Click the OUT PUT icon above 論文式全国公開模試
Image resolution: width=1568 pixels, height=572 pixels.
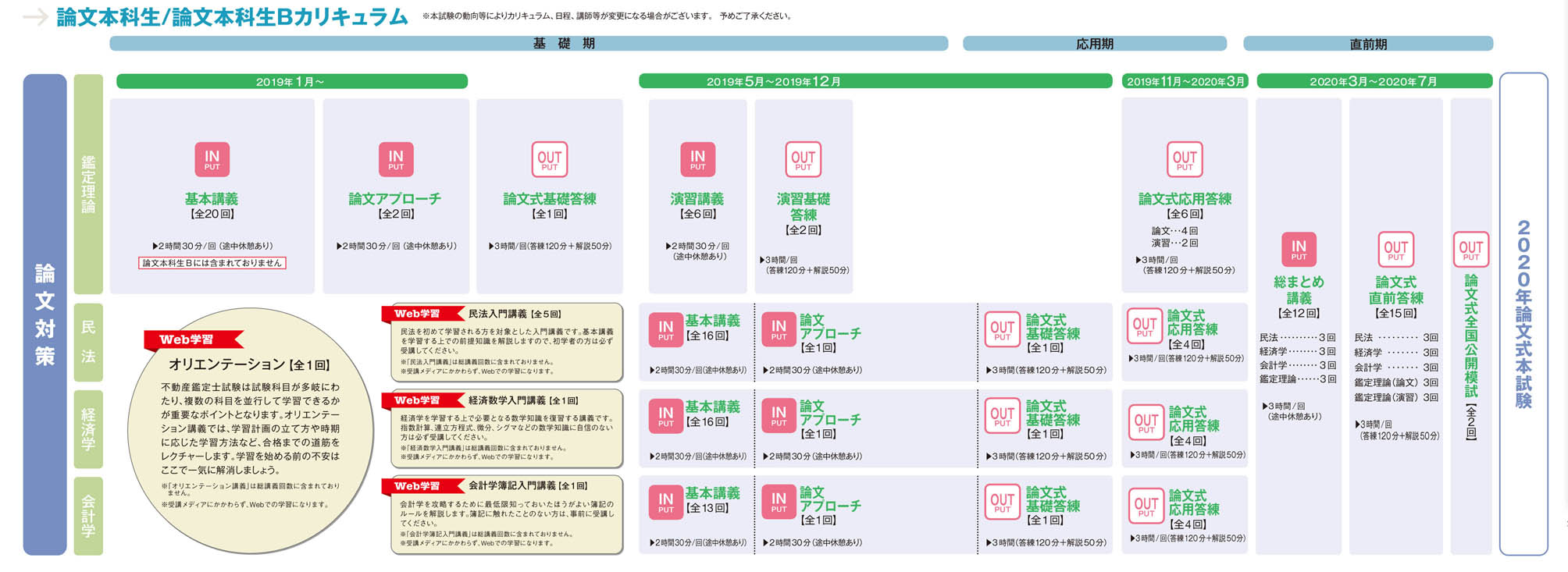click(1470, 250)
